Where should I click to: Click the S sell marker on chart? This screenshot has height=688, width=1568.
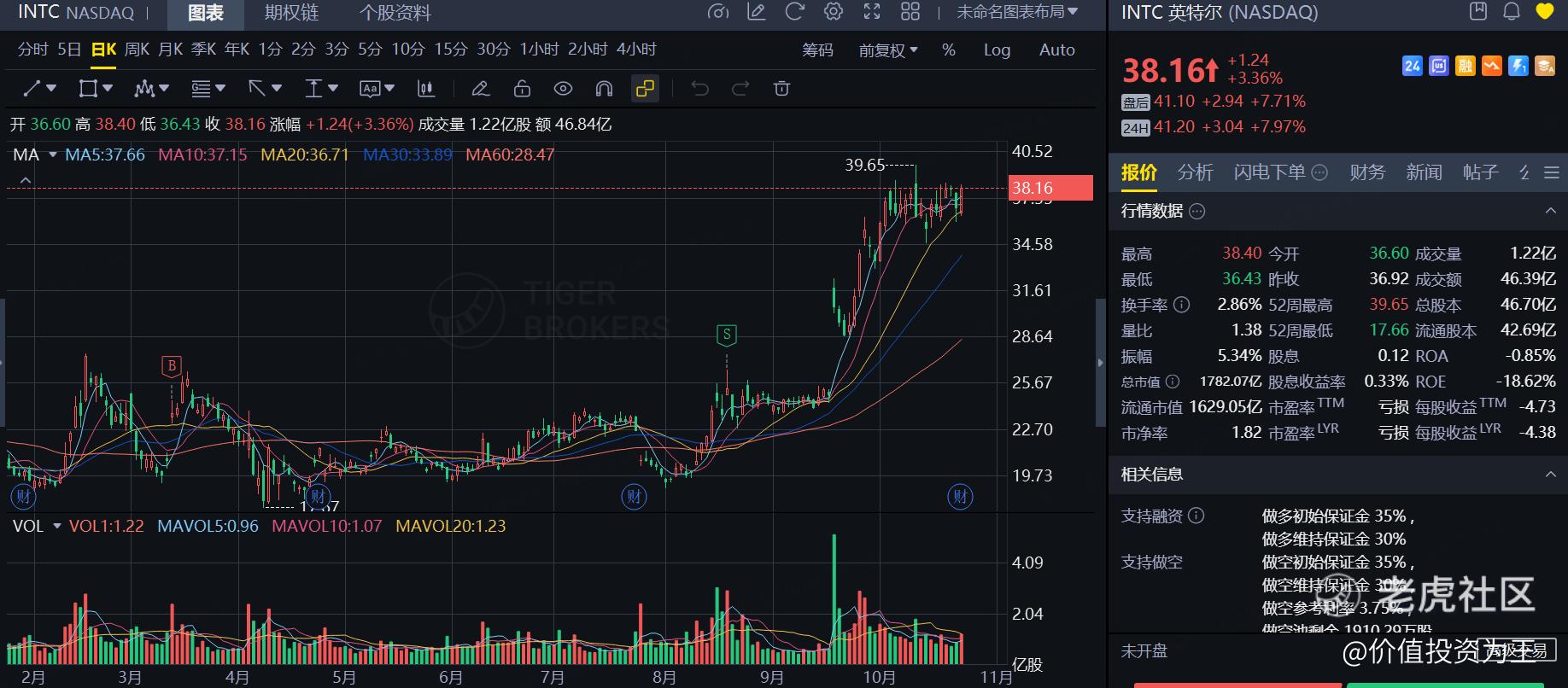(x=727, y=335)
